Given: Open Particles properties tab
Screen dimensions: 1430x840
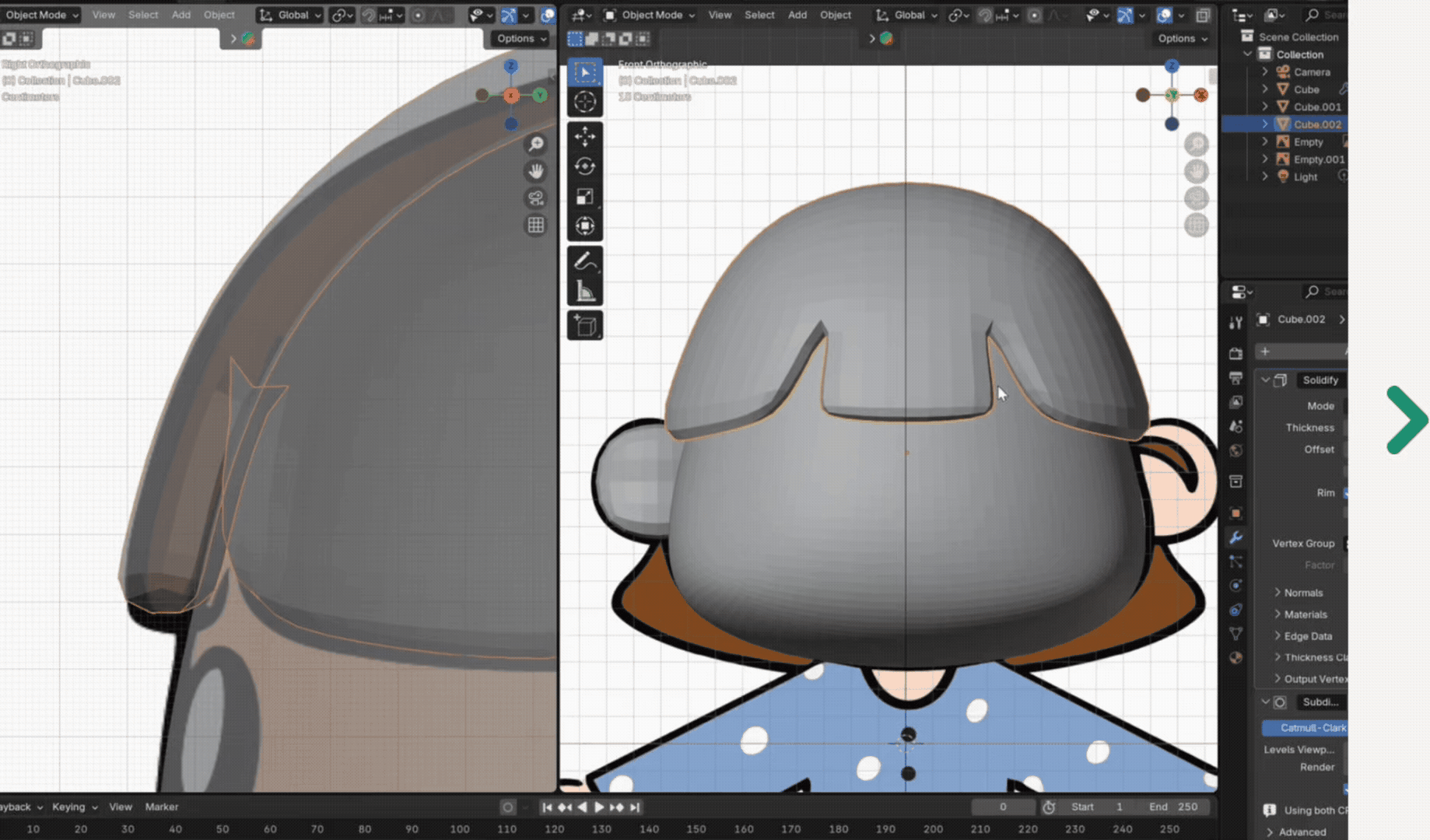Looking at the screenshot, I should (x=1235, y=562).
